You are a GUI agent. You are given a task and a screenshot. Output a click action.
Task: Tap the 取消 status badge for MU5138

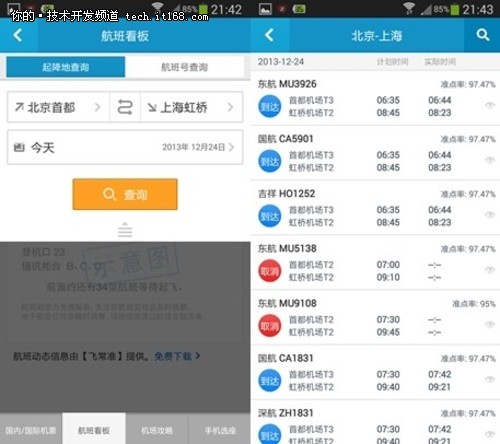pos(270,271)
